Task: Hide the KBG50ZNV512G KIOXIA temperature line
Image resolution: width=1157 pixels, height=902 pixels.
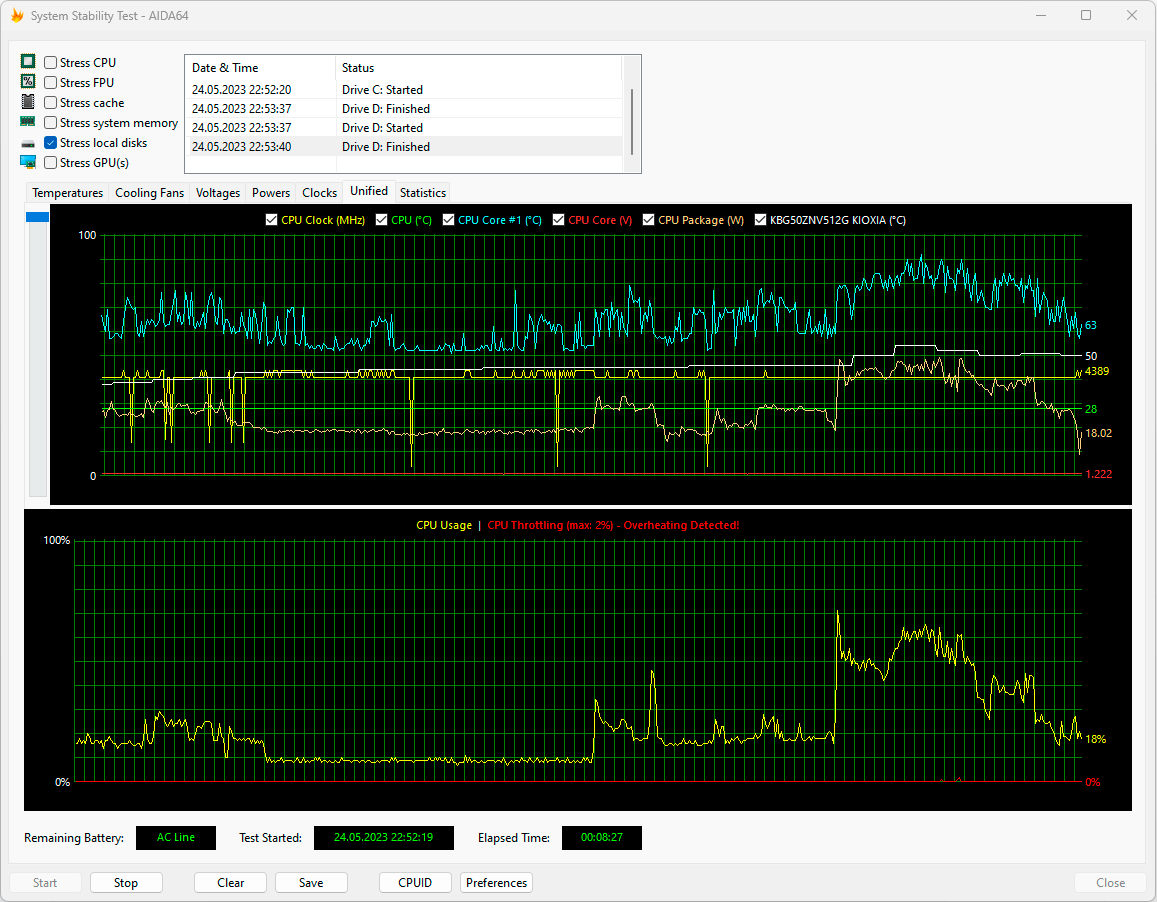Action: pos(760,220)
